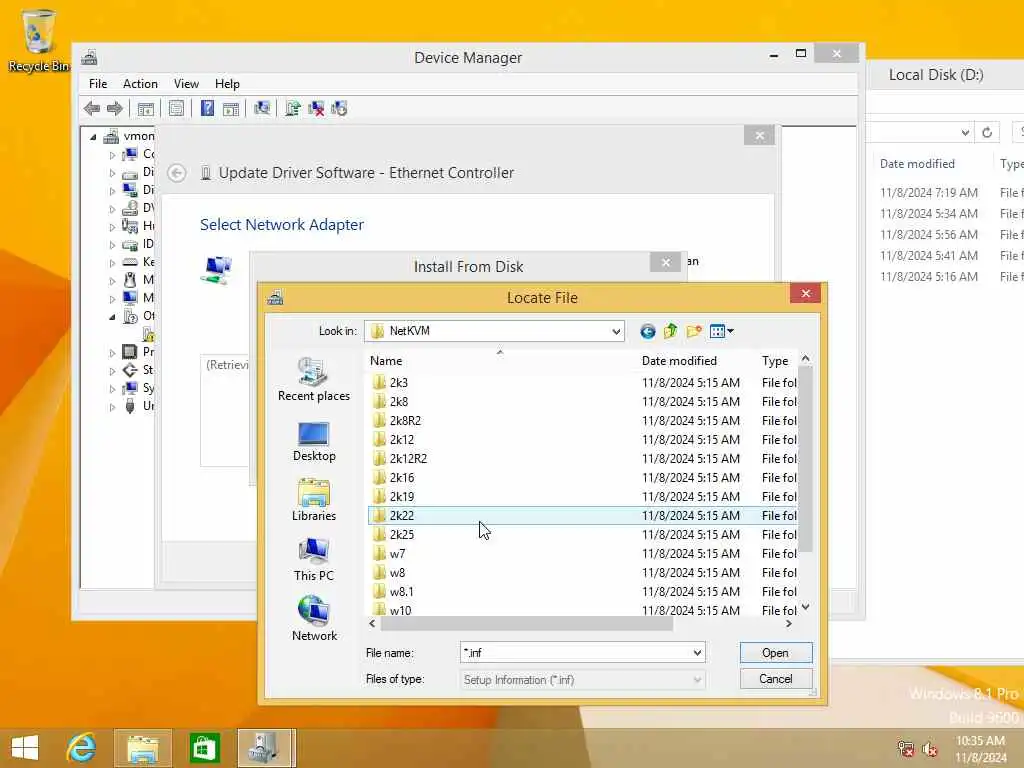Open Recycle Bin on the desktop
Screen dimensions: 1024x768
(x=39, y=40)
